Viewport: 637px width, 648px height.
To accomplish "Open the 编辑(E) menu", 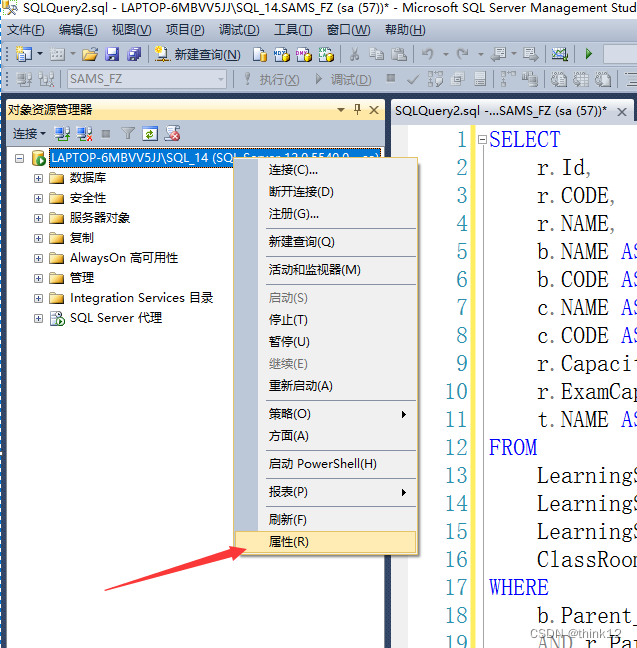I will [x=78, y=30].
